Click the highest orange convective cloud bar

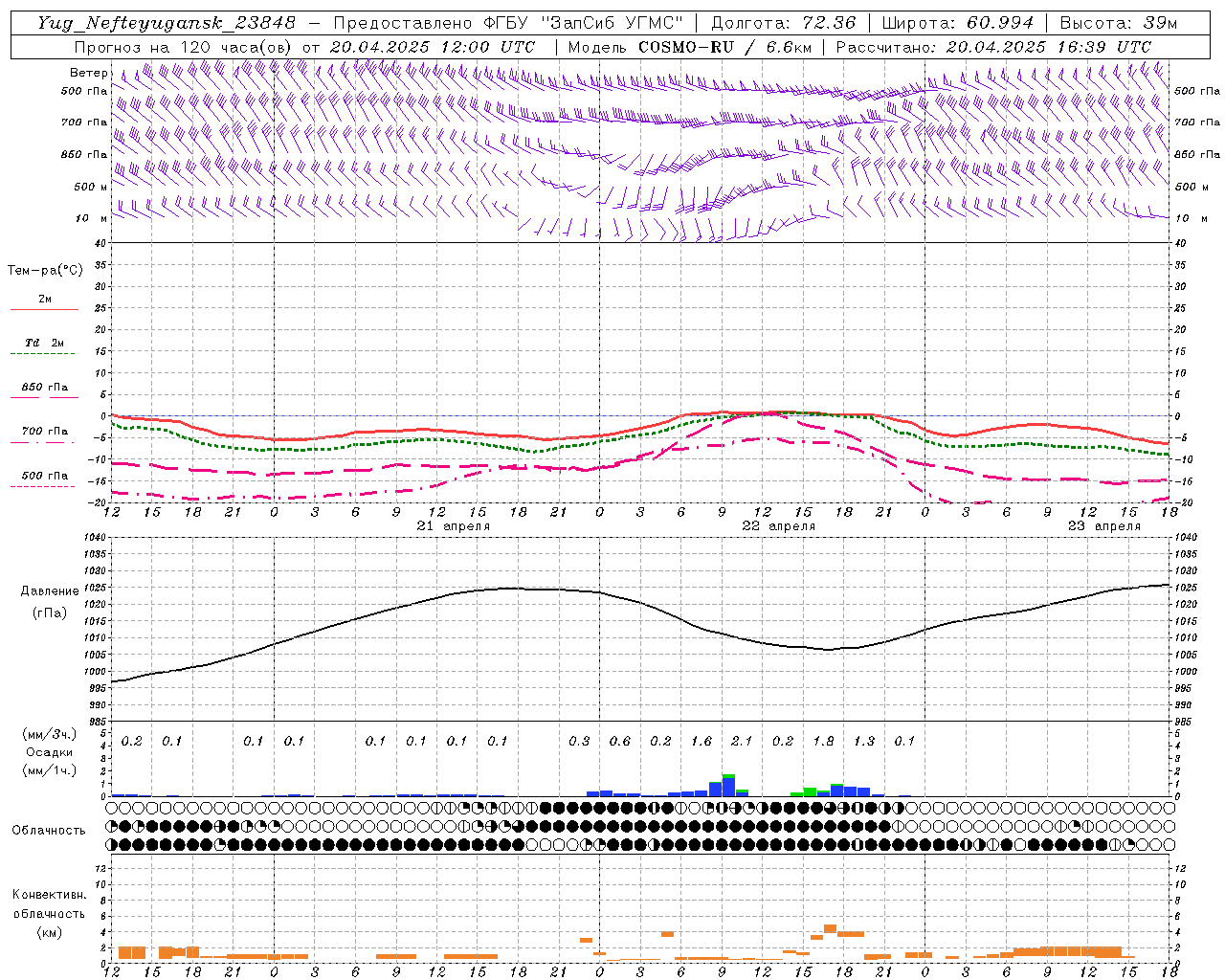pyautogui.click(x=830, y=928)
